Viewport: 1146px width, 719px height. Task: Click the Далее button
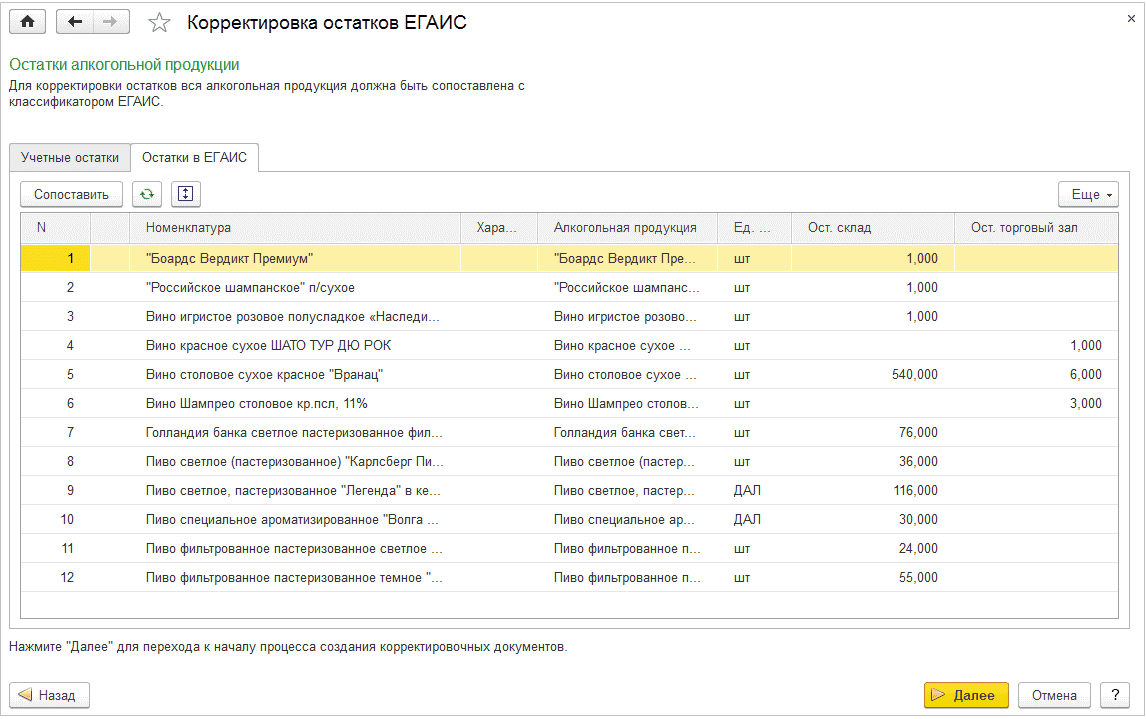[x=965, y=695]
